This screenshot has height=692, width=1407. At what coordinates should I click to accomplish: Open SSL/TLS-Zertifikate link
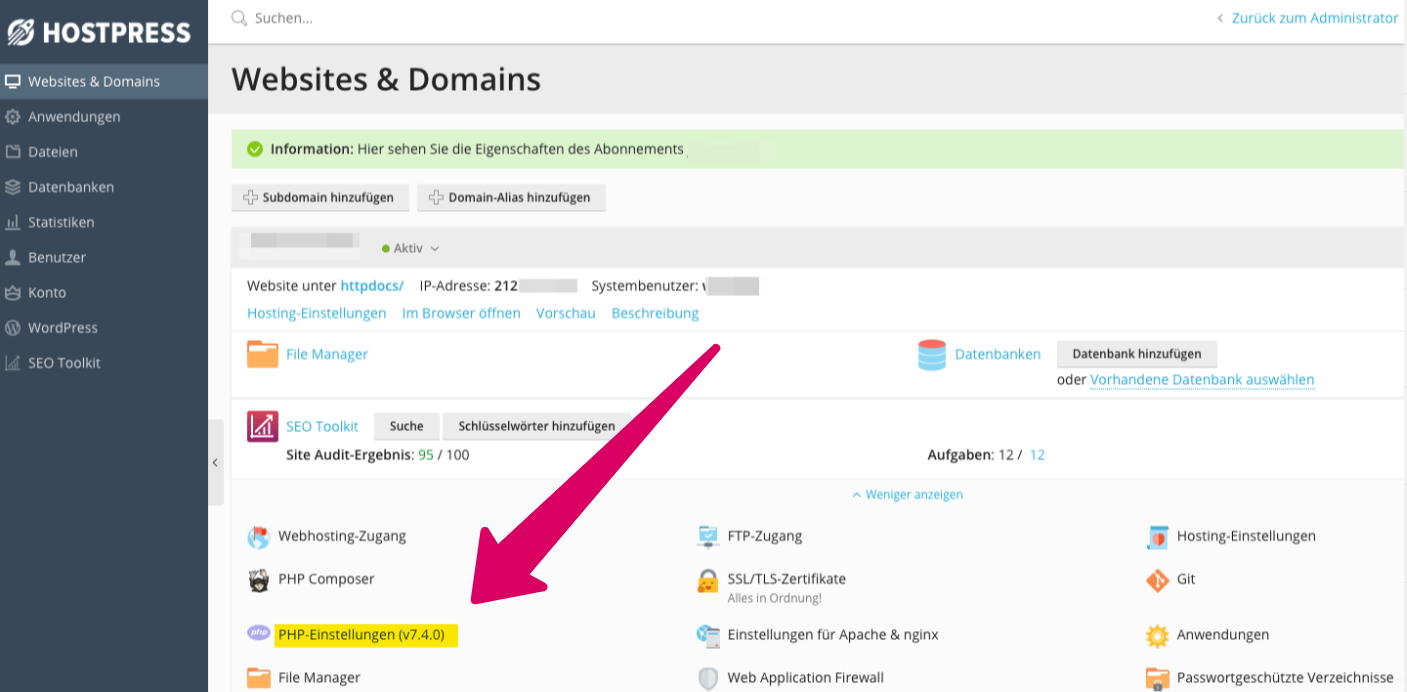pyautogui.click(x=787, y=579)
